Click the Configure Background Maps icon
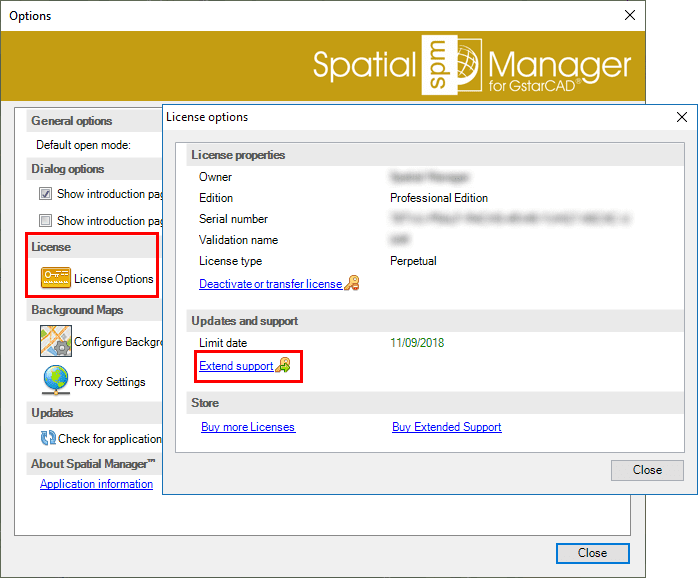 pos(56,341)
